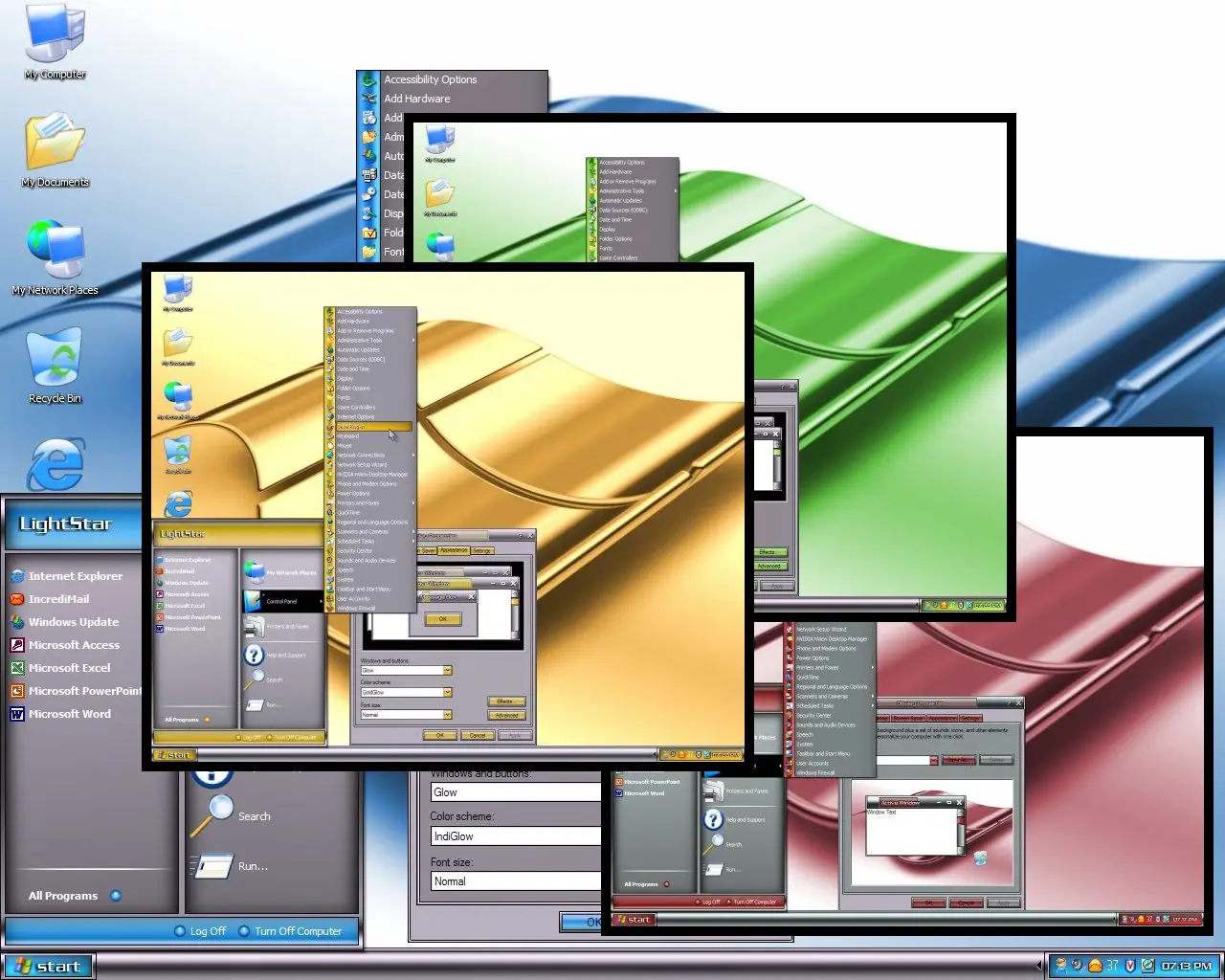Expand hidden tray icons arrow on taskbar
This screenshot has width=1225, height=980.
click(x=1040, y=966)
